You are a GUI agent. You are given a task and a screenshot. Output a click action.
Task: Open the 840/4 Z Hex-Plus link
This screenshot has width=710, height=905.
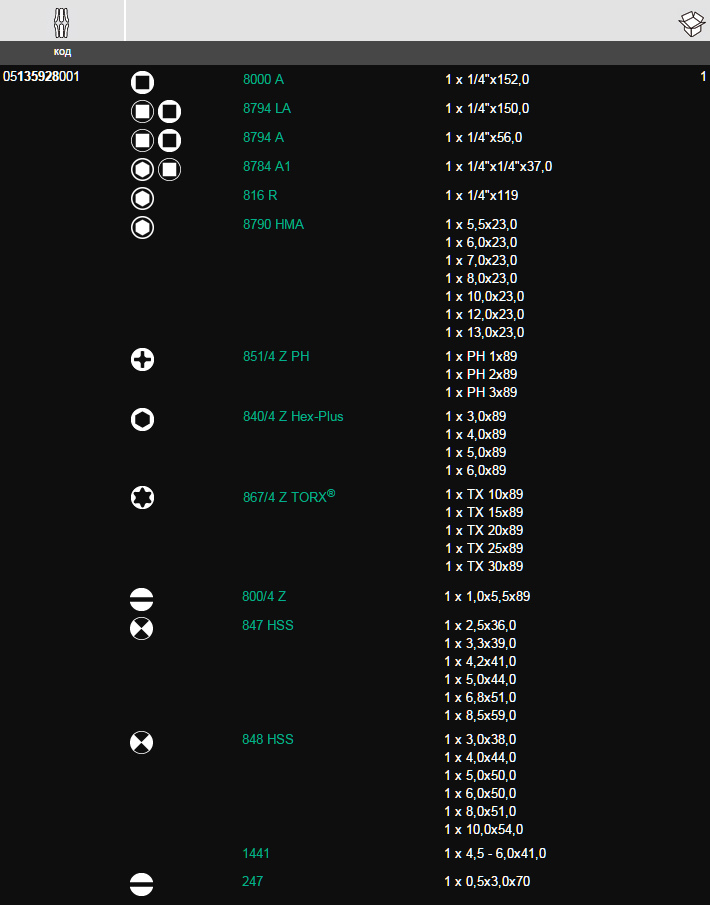293,417
